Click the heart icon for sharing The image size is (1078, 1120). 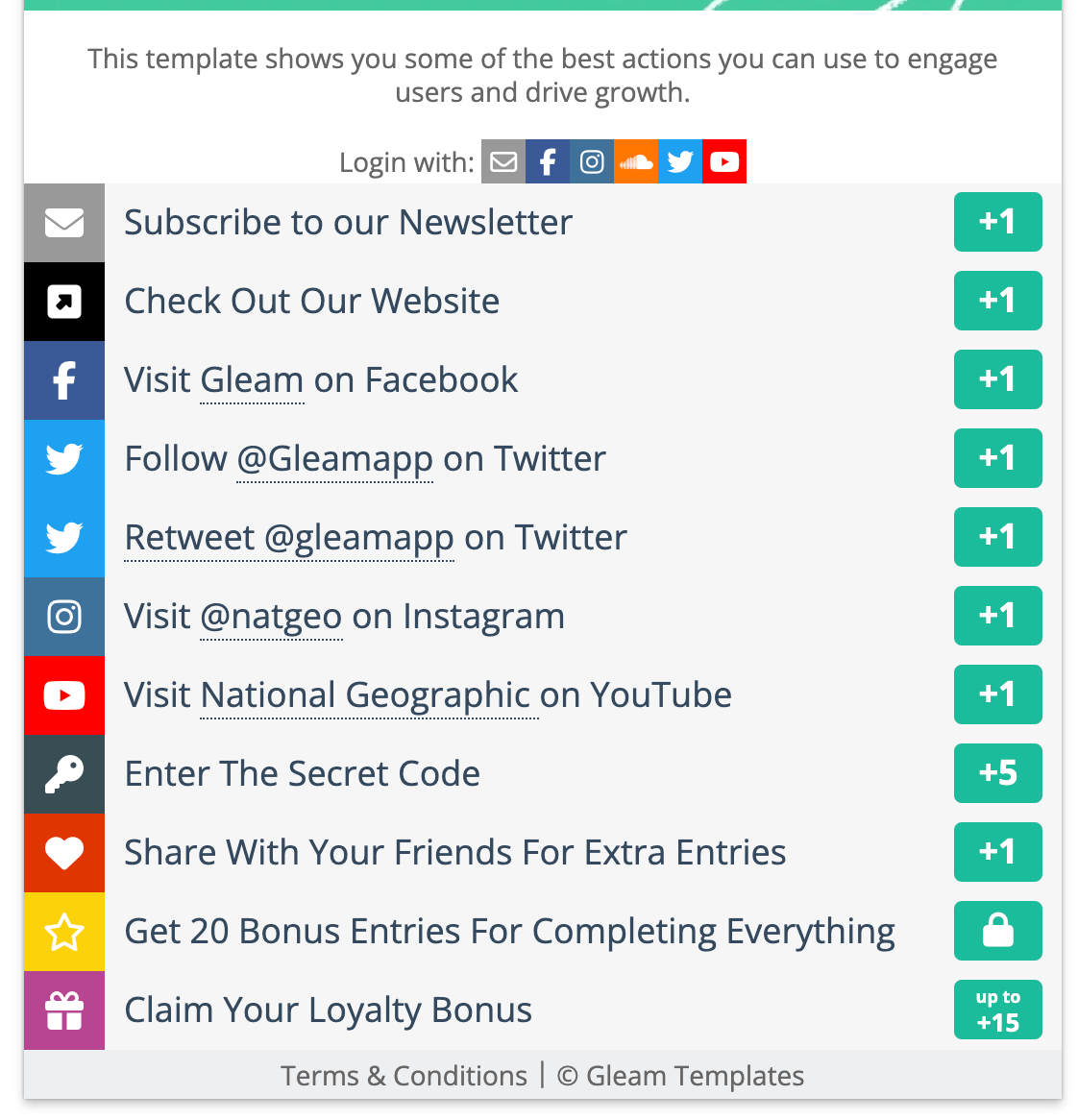(x=64, y=853)
